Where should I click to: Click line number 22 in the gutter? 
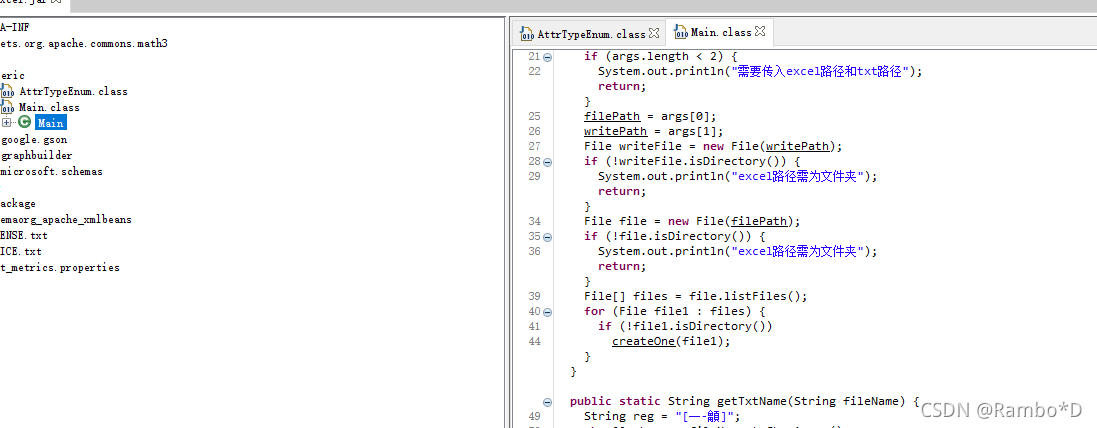(x=535, y=71)
